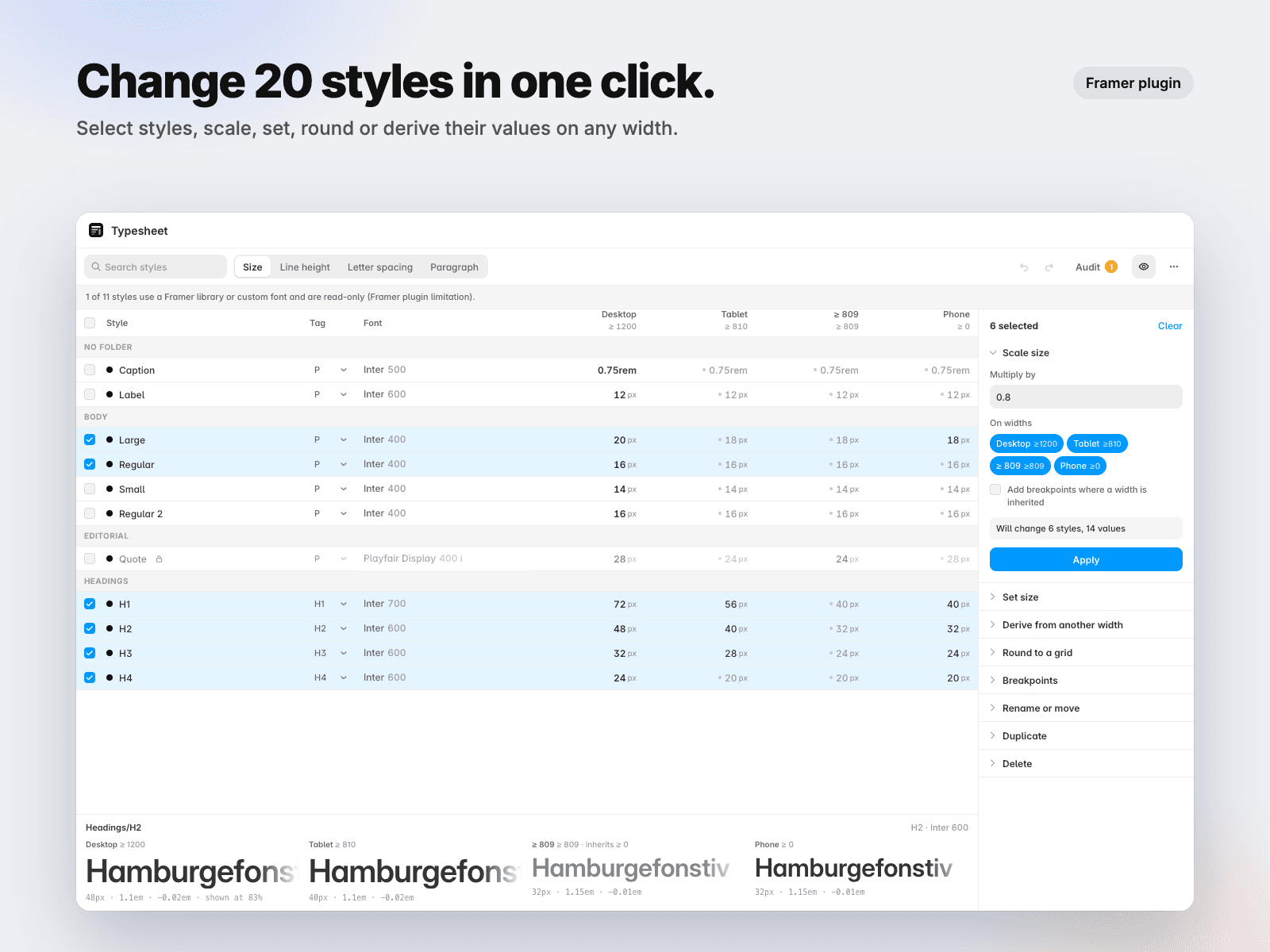Switch to the Line height tab
This screenshot has height=952, width=1270.
305,267
